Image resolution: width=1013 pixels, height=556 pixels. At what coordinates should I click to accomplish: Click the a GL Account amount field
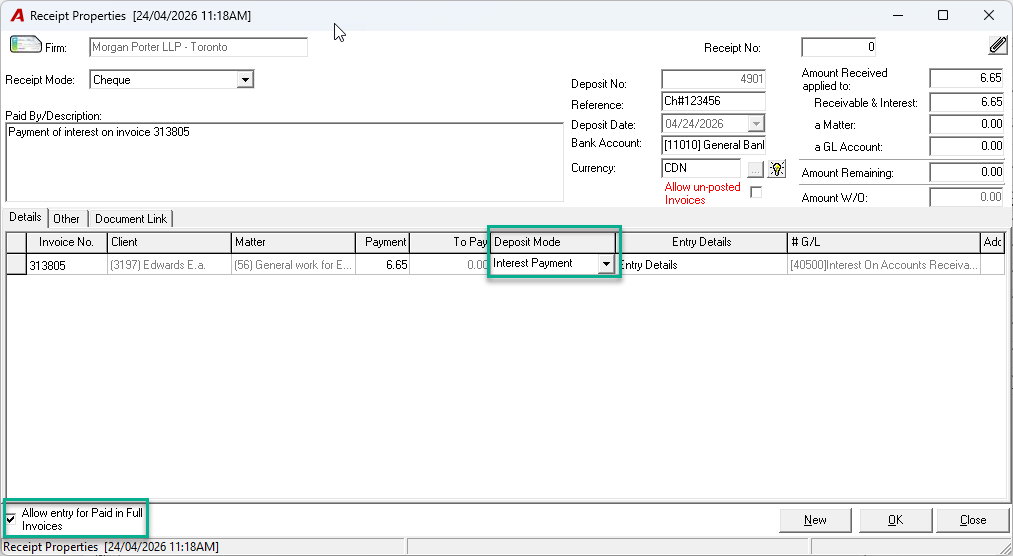pyautogui.click(x=967, y=146)
